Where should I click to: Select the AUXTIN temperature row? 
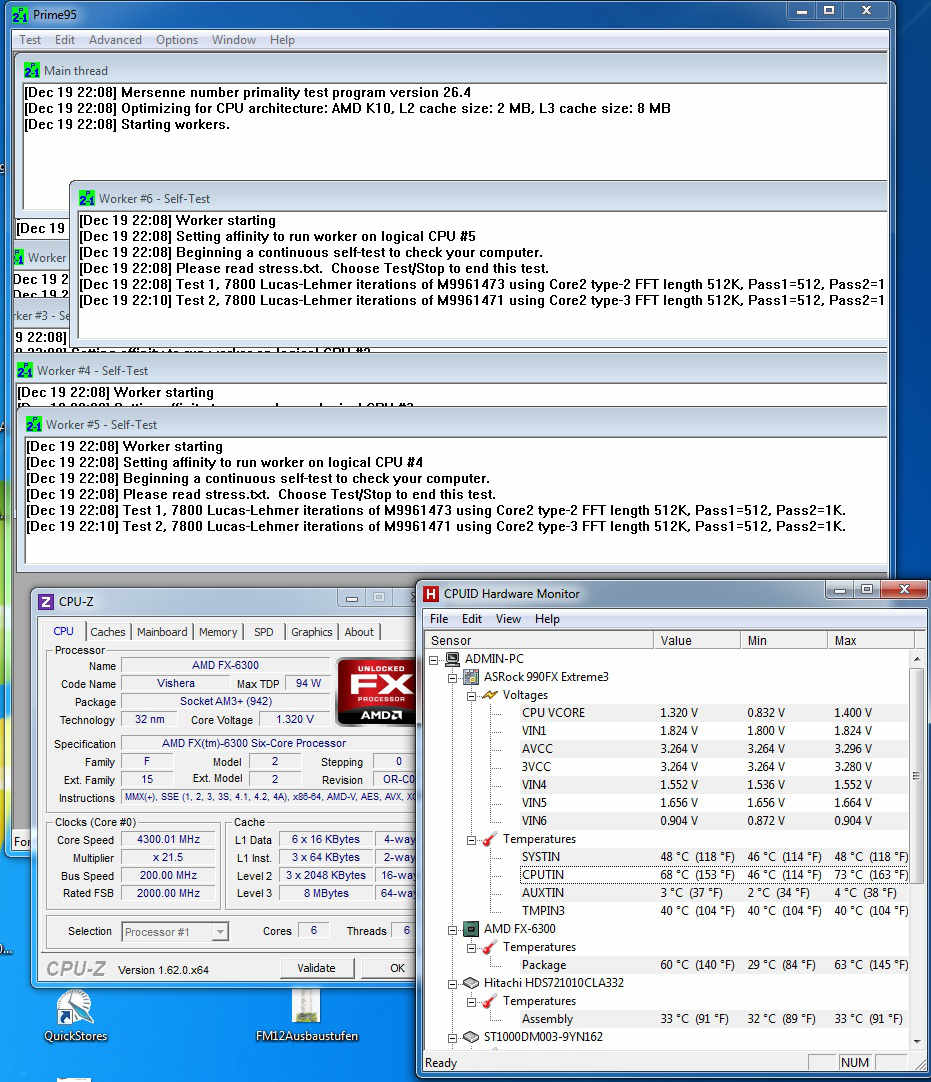click(x=714, y=893)
